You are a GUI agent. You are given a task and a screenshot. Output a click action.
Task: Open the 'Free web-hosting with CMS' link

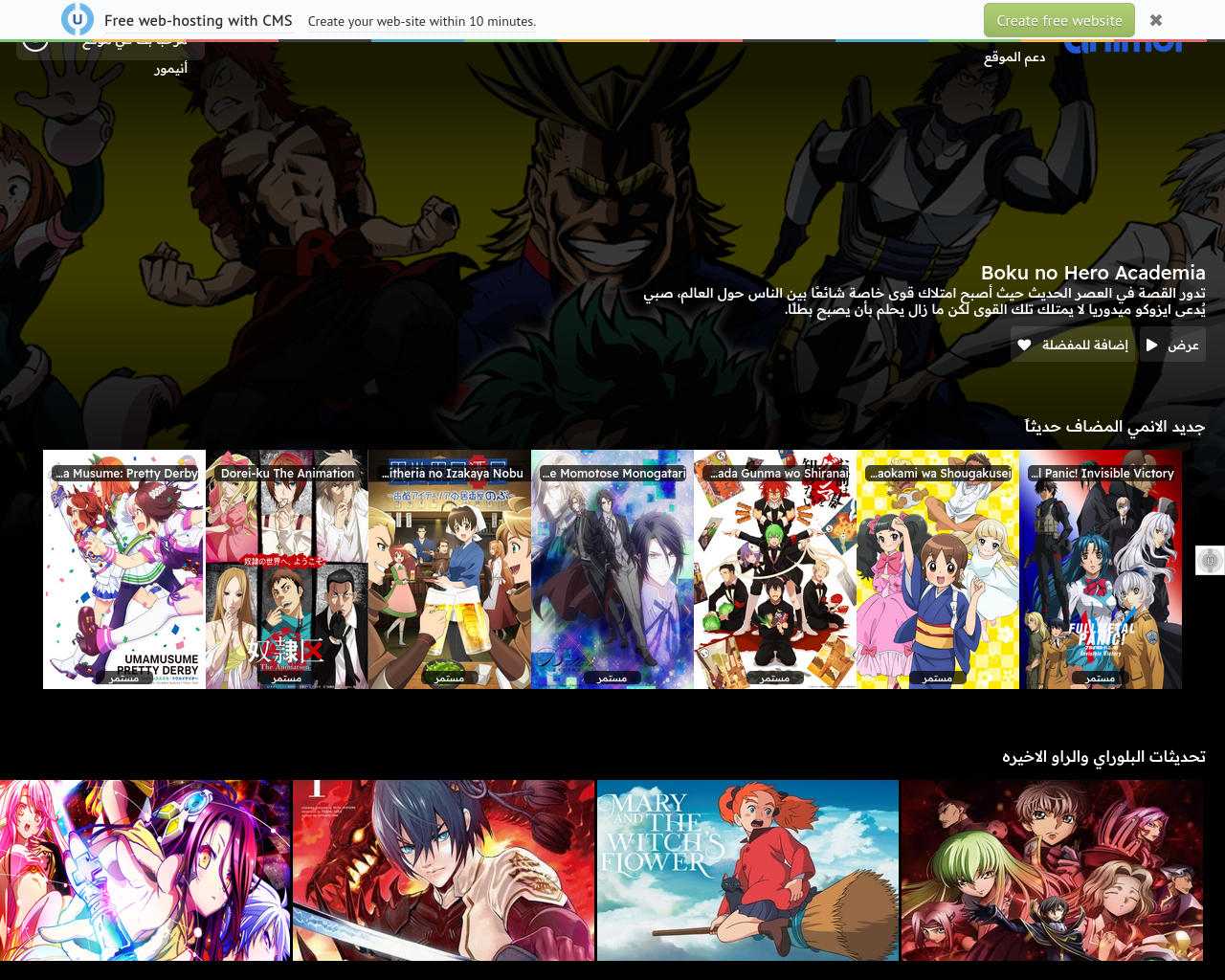click(x=198, y=20)
